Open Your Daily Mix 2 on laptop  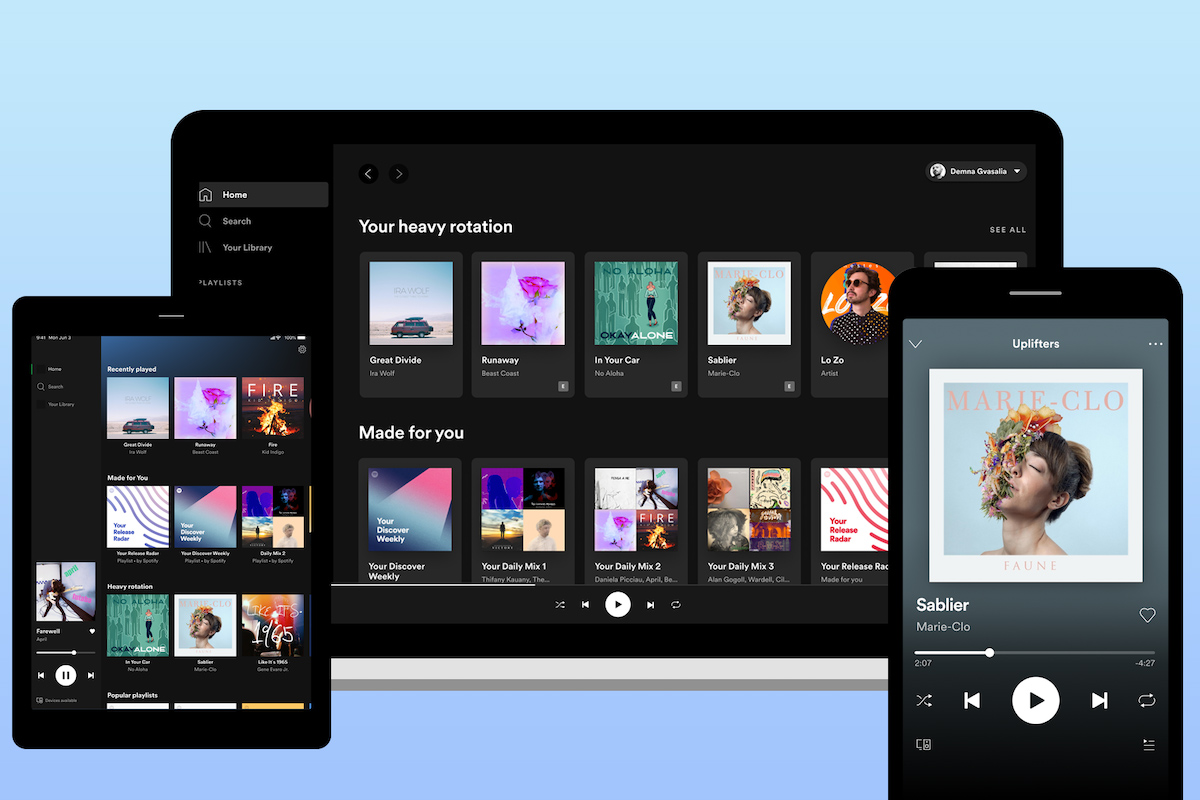636,521
